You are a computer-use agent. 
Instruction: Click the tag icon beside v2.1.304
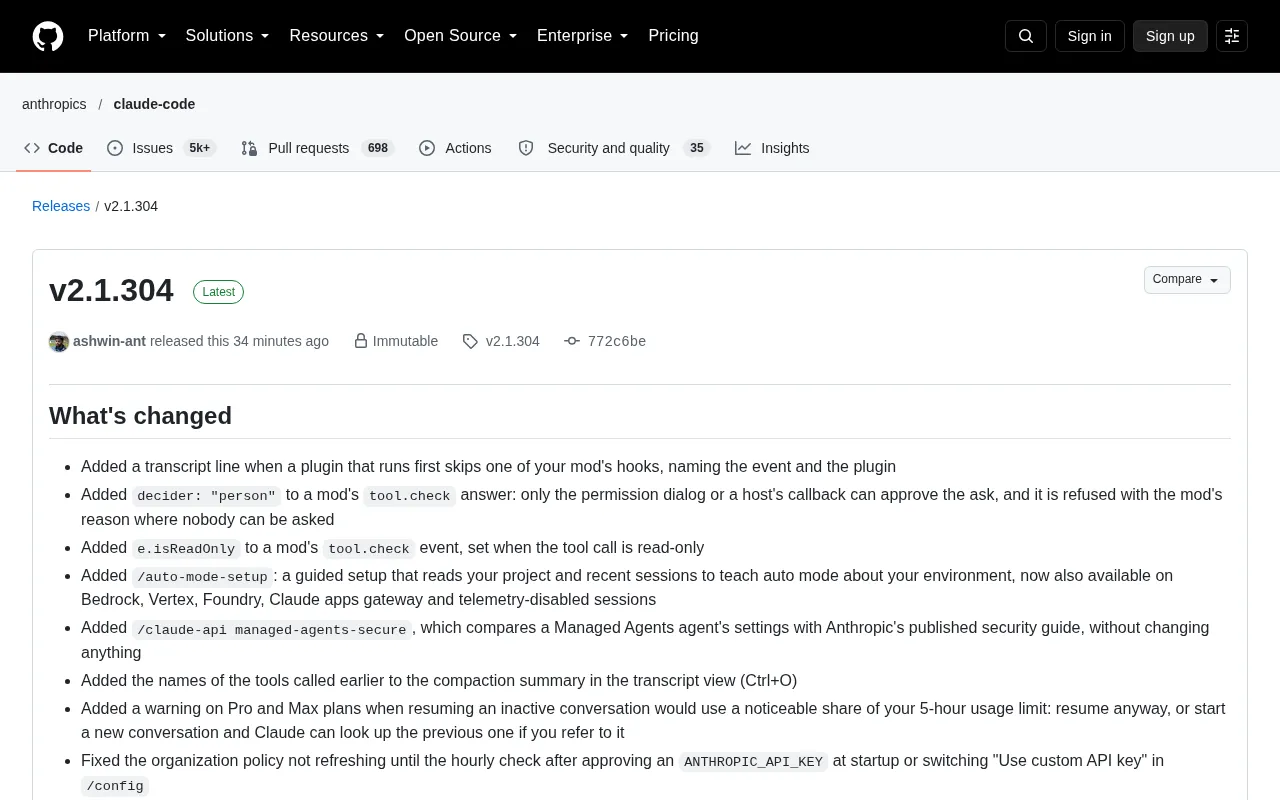pos(470,342)
